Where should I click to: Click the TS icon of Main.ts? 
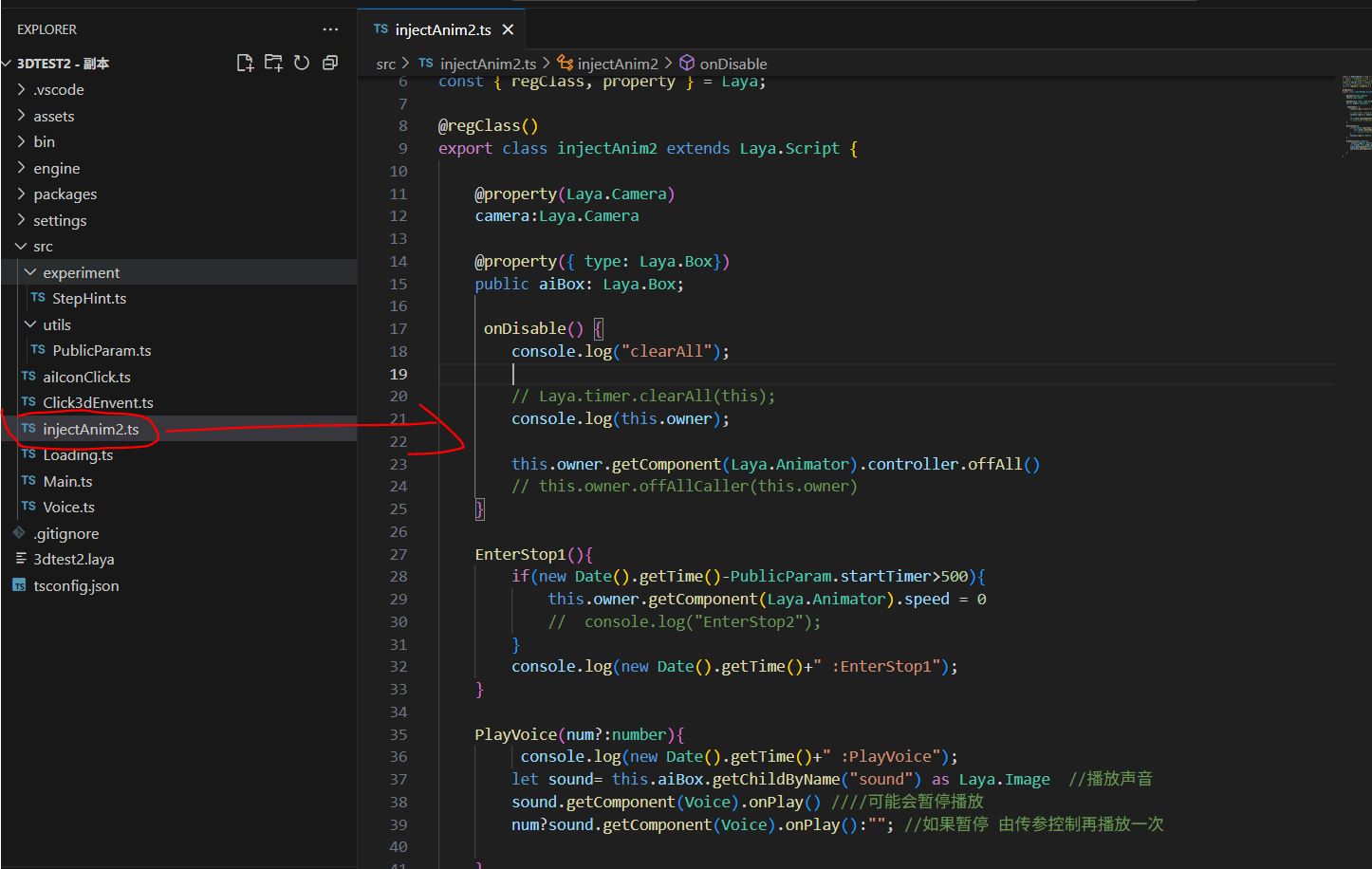[28, 481]
